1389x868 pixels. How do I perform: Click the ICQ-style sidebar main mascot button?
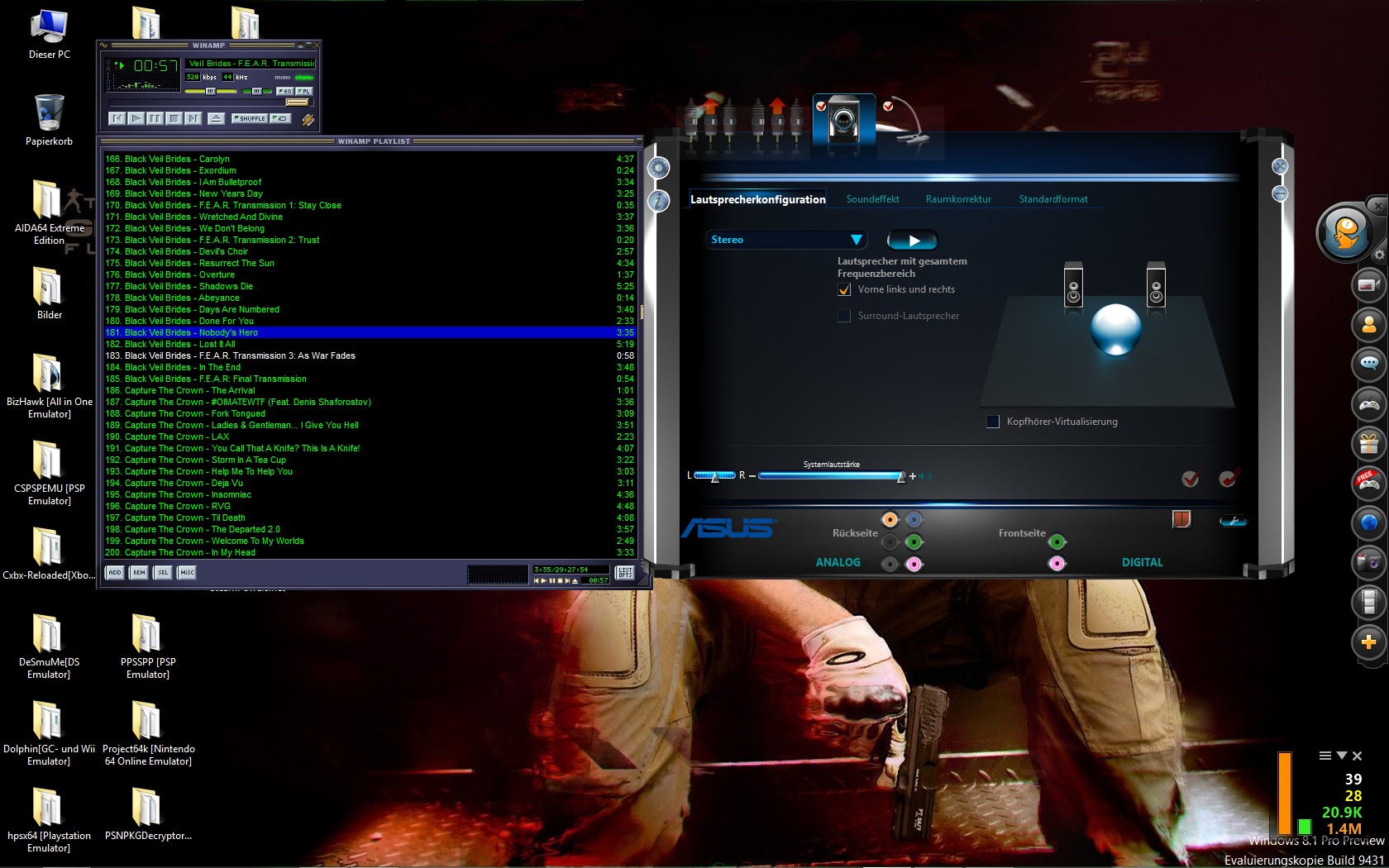click(1346, 231)
